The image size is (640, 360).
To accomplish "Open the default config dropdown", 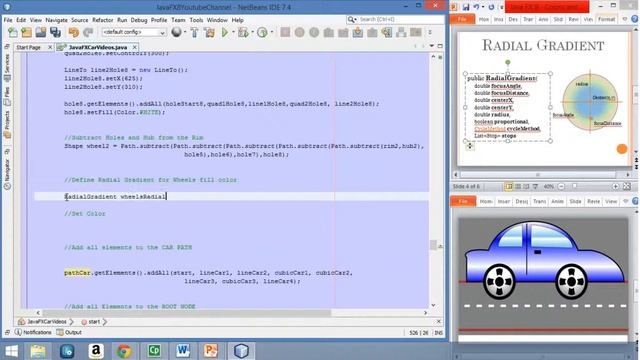I will [x=133, y=32].
